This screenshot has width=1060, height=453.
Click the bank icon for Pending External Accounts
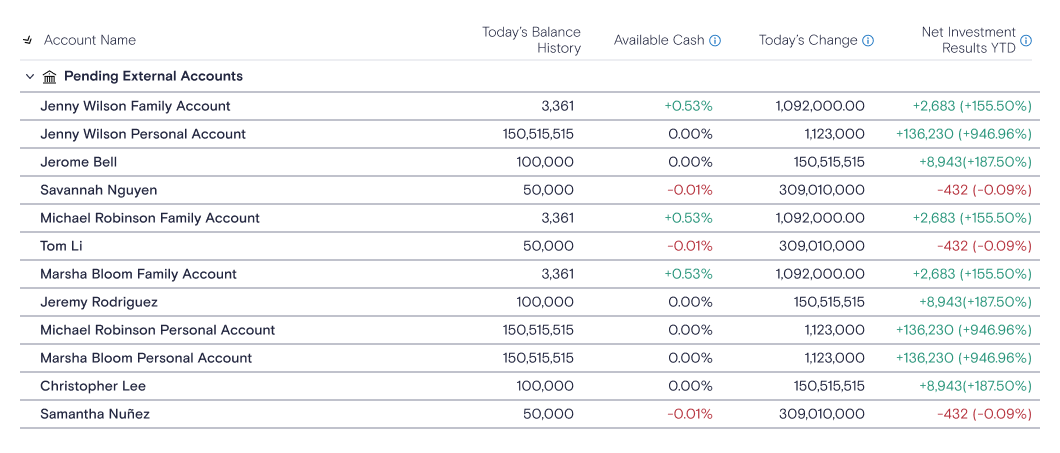[x=49, y=77]
